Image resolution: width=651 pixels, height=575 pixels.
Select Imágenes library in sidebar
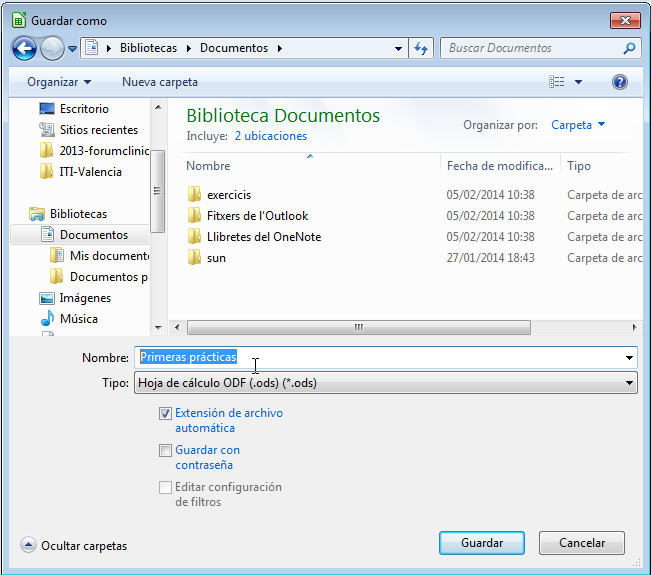tap(85, 298)
